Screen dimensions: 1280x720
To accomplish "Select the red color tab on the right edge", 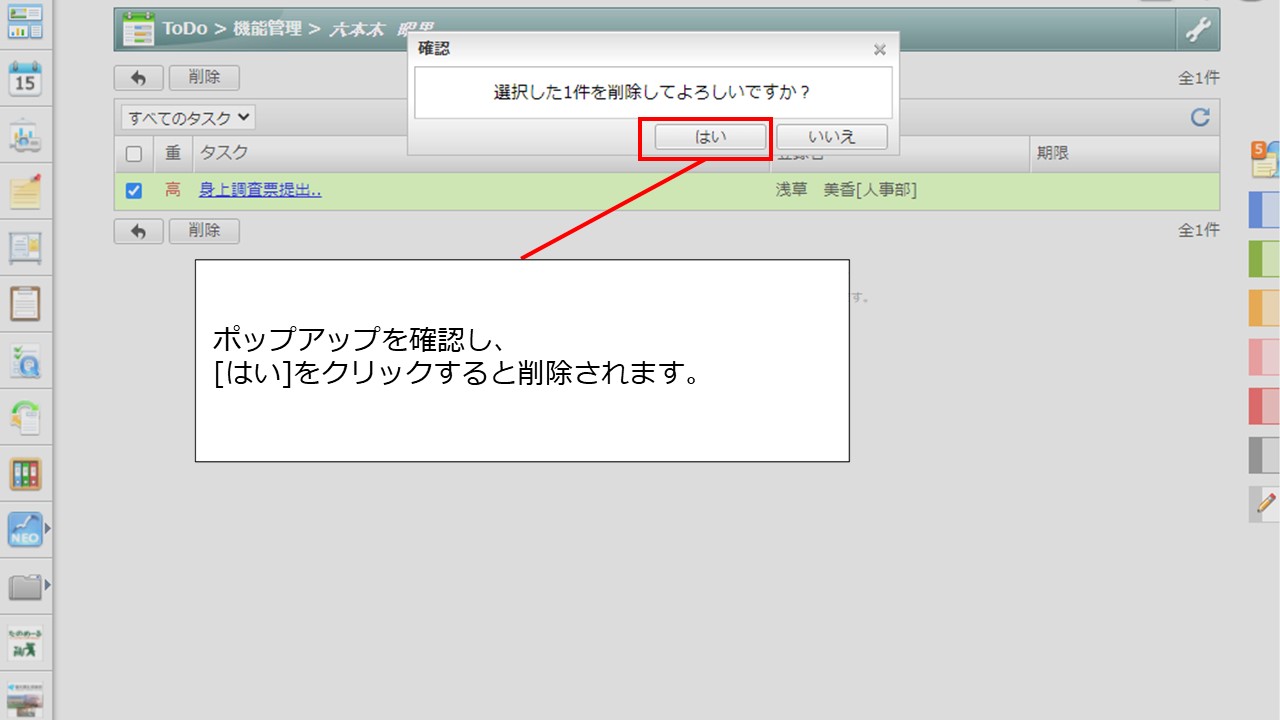I will (1264, 406).
